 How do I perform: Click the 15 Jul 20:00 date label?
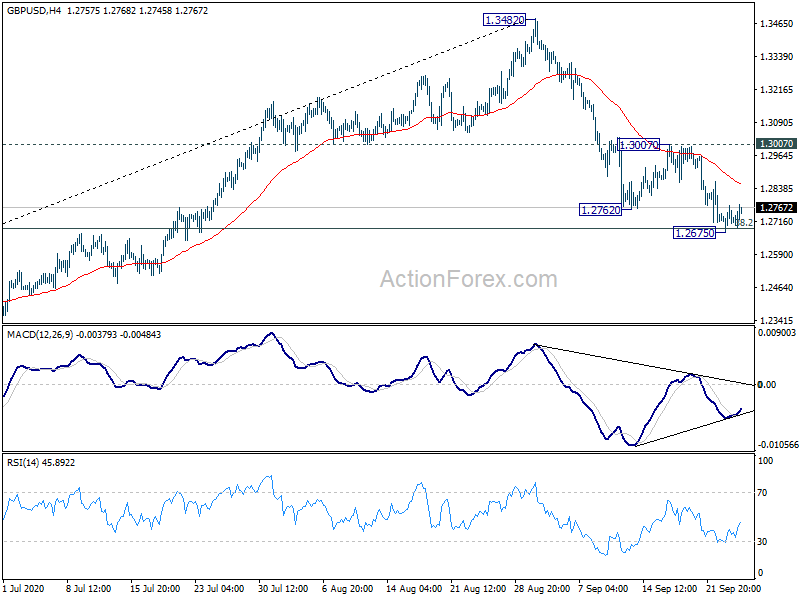pos(155,589)
